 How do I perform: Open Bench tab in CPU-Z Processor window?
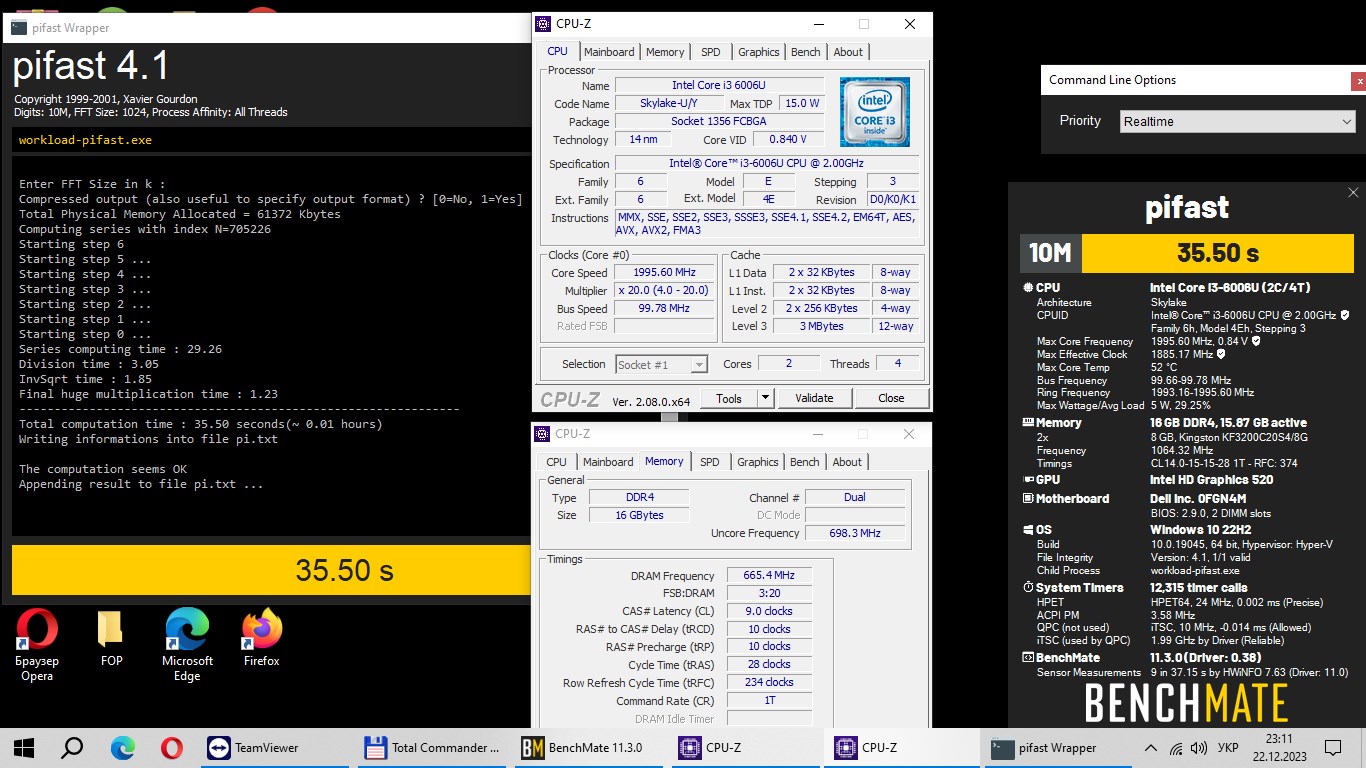[x=805, y=52]
